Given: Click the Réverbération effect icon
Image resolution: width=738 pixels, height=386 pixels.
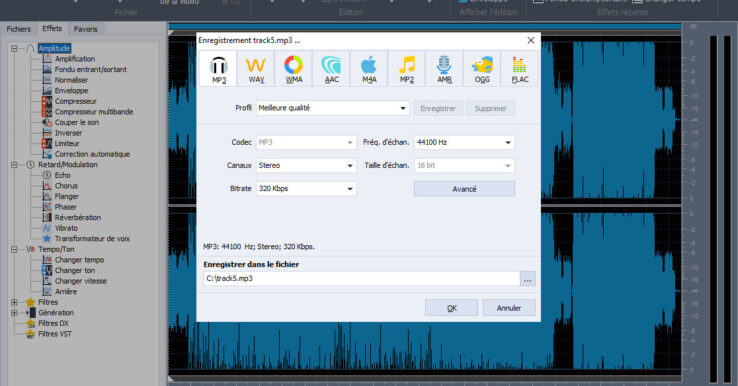Looking at the screenshot, I should (x=47, y=217).
